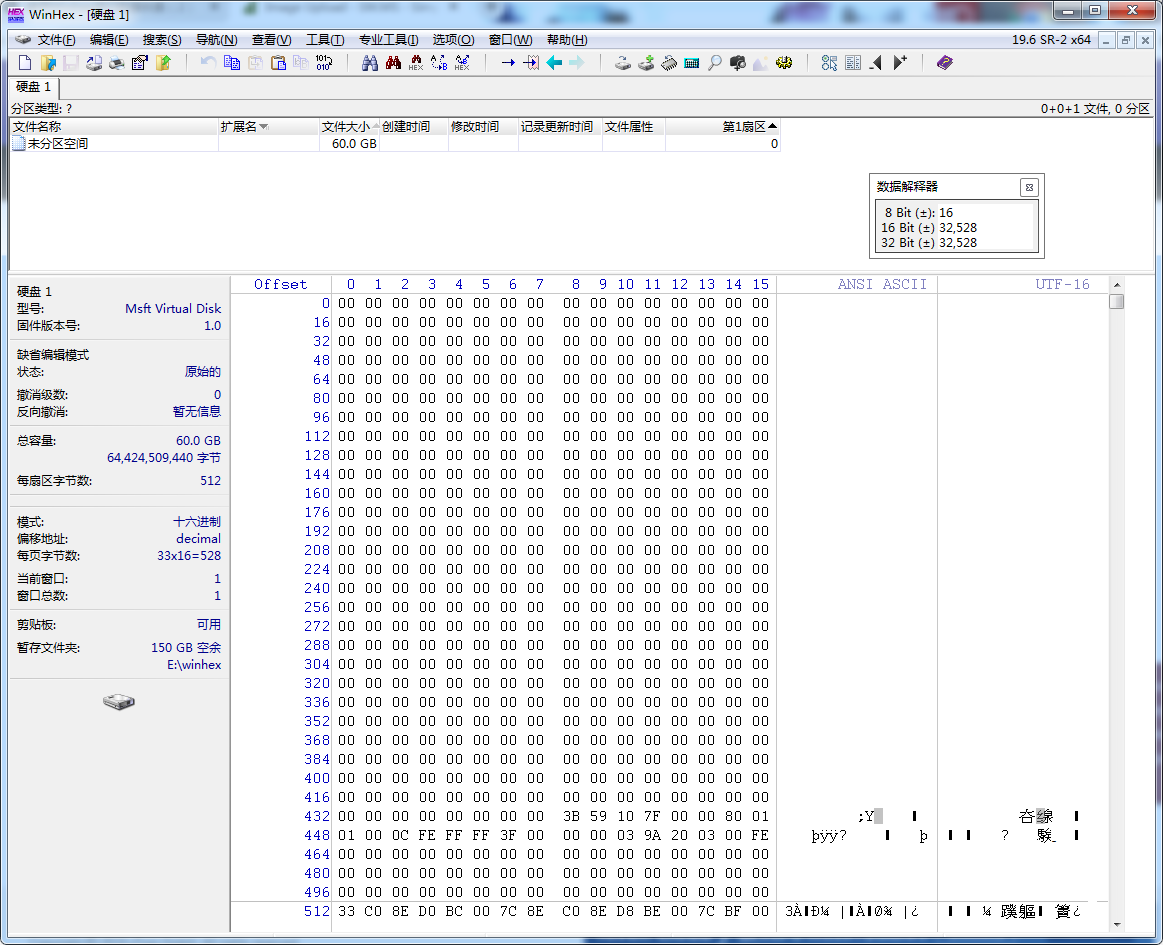Screen dimensions: 1163x945
Task: Click the Offset column header
Action: 280,284
